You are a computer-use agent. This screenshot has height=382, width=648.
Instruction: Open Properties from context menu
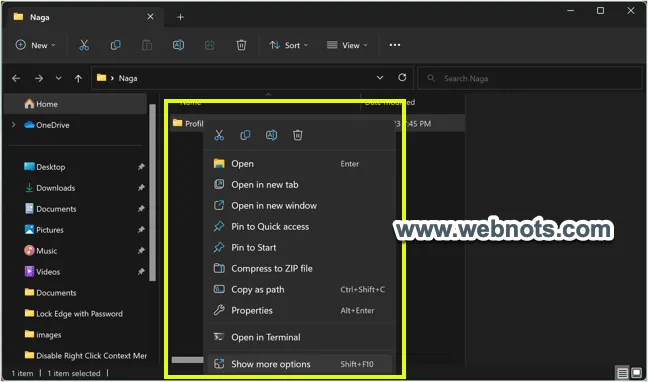coord(299,310)
